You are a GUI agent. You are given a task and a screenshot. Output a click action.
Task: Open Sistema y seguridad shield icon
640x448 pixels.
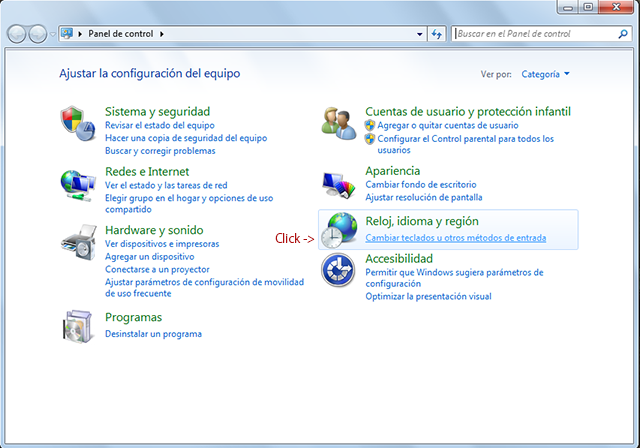[78, 123]
